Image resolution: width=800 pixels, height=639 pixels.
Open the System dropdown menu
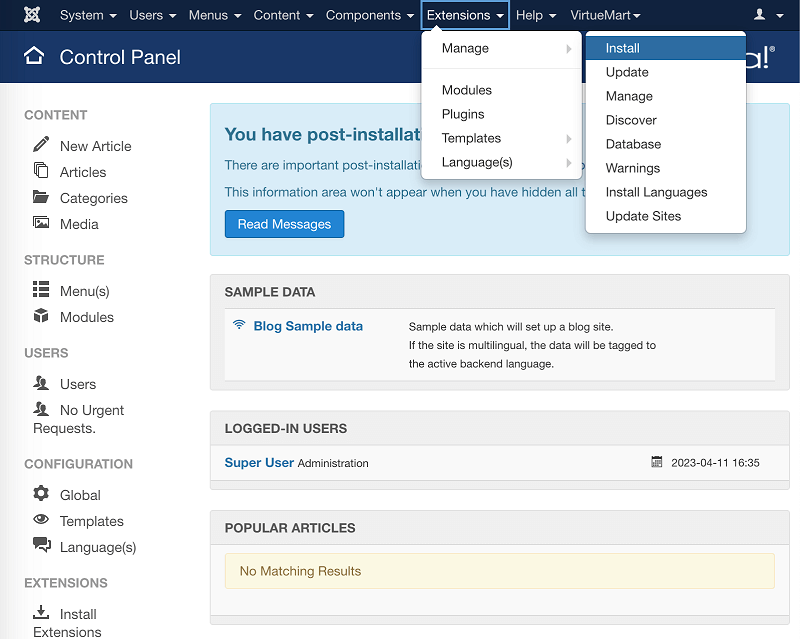point(88,15)
